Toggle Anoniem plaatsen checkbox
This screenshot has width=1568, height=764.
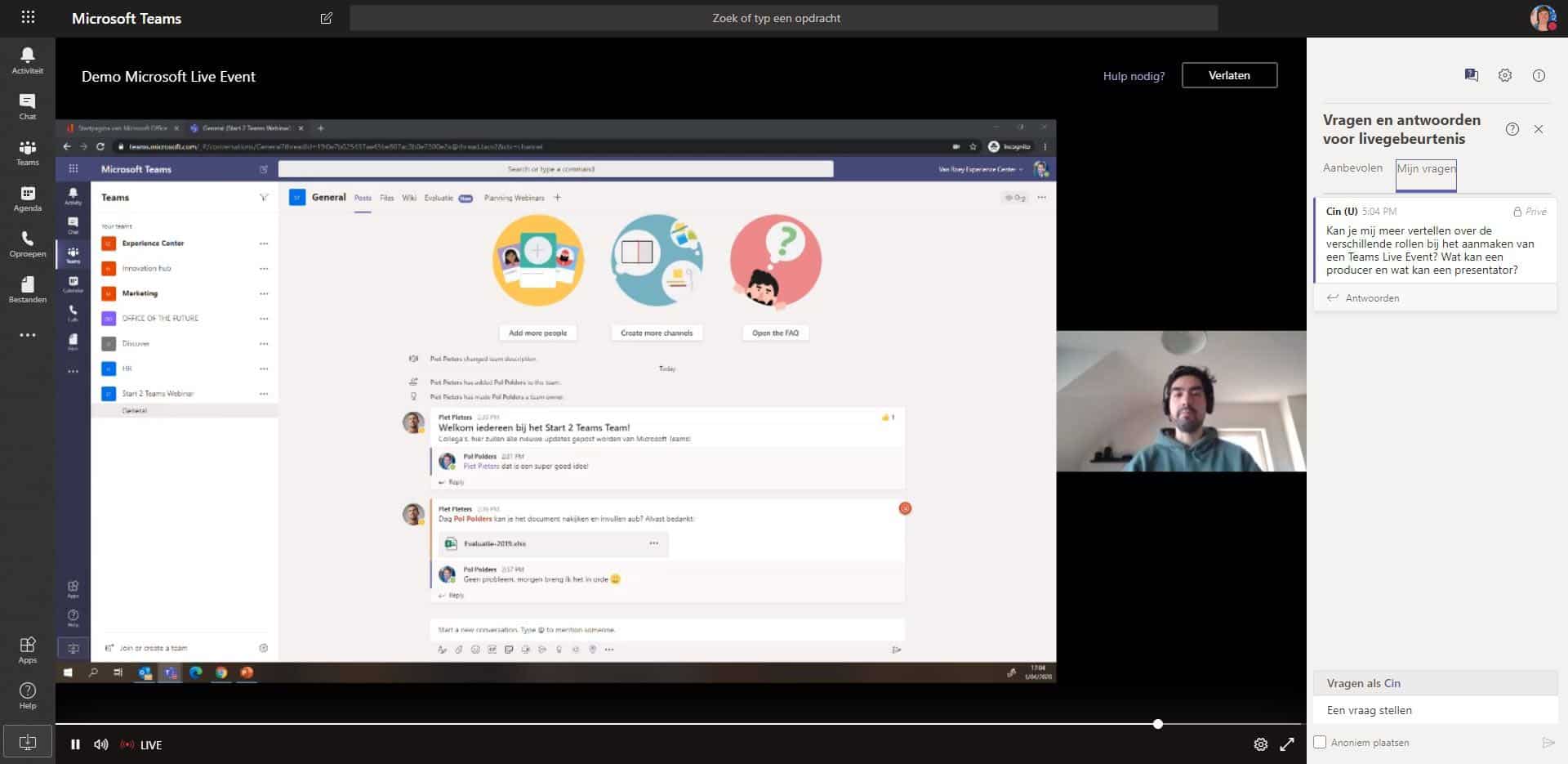(x=1320, y=742)
